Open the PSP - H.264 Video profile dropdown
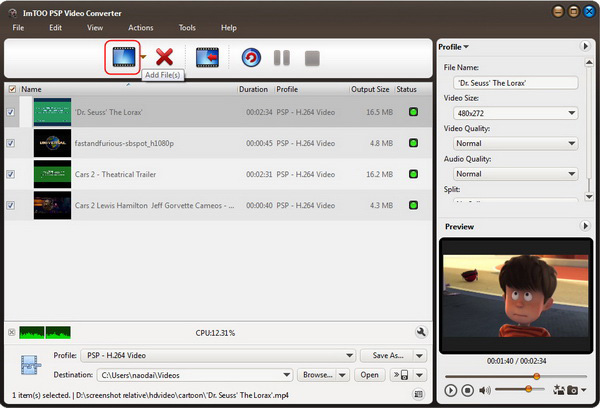600x408 pixels. pos(218,355)
